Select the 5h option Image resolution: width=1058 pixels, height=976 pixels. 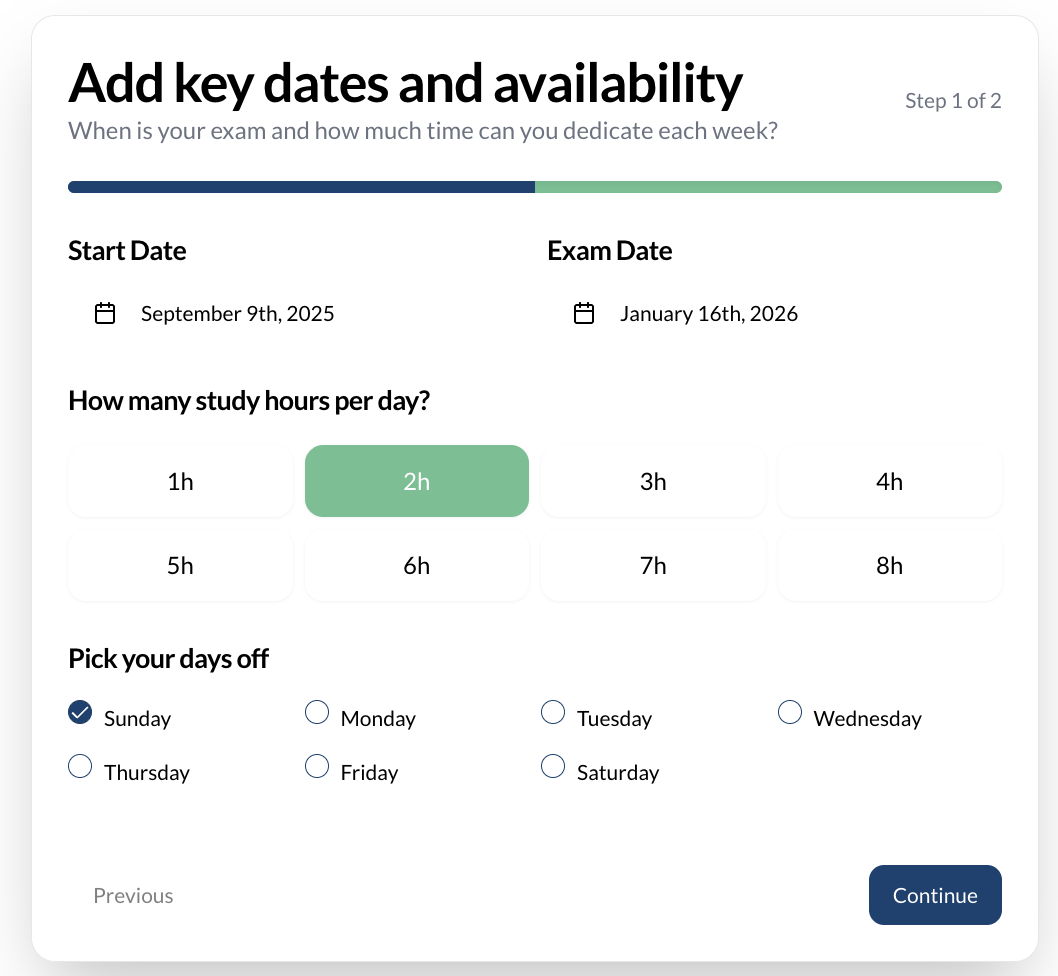pyautogui.click(x=180, y=566)
